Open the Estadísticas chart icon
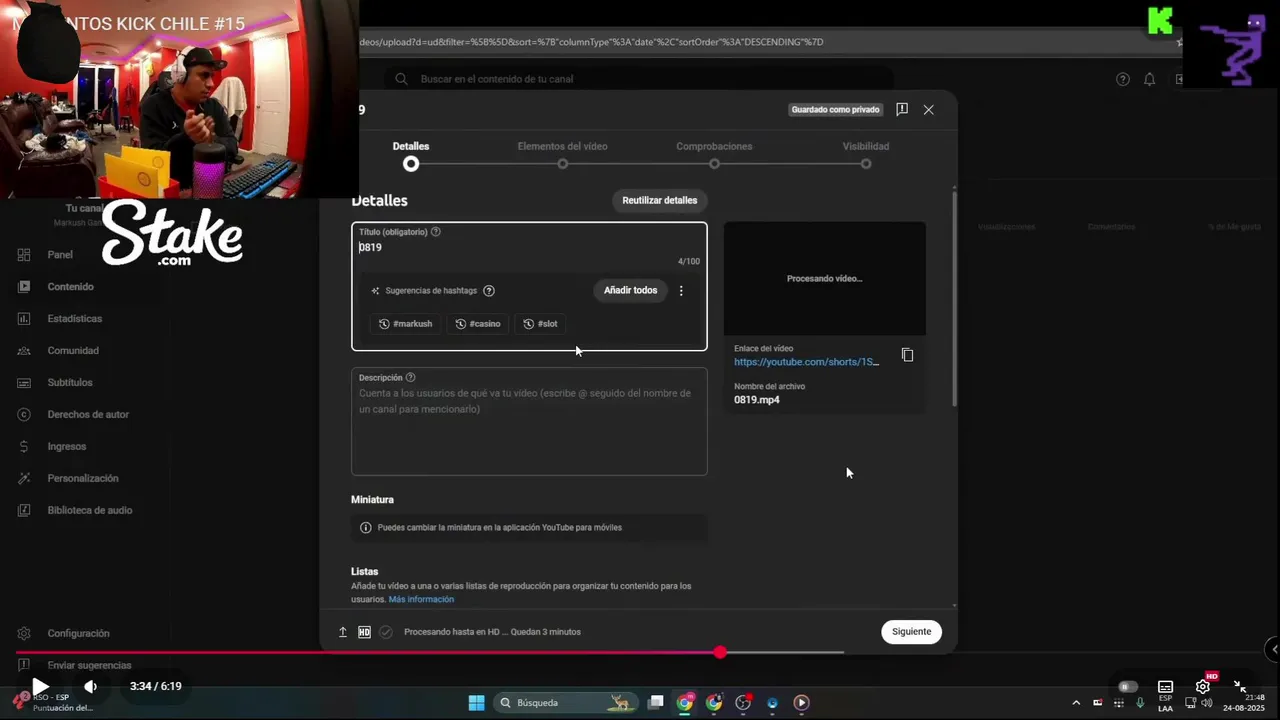 [24, 319]
